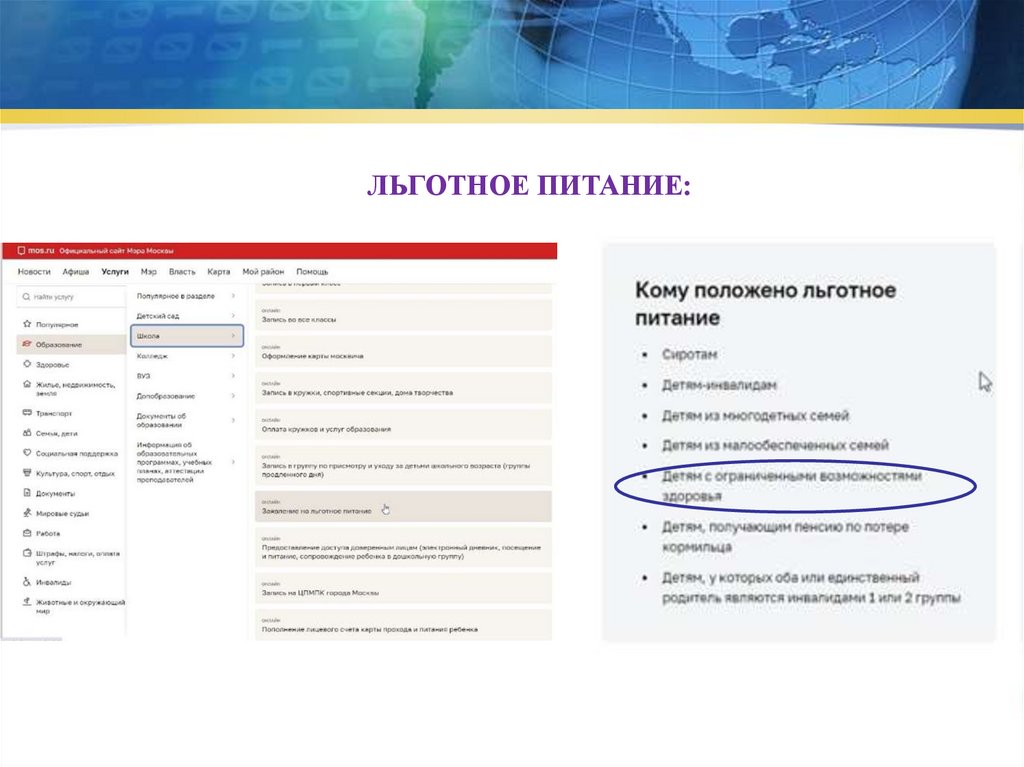Screen dimensions: 1024x767
Task: Click Детям из многодетных семей item
Action: click(x=755, y=416)
